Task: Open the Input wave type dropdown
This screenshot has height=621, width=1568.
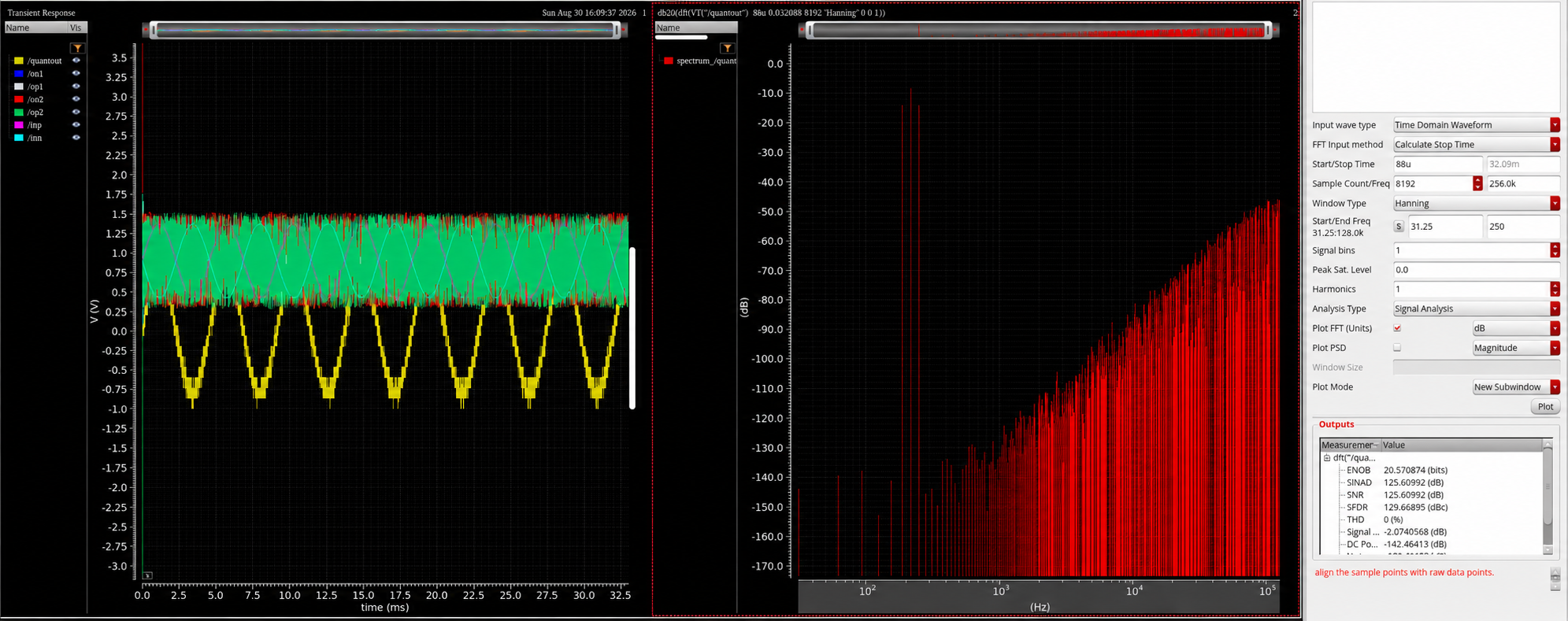Action: click(x=1476, y=125)
